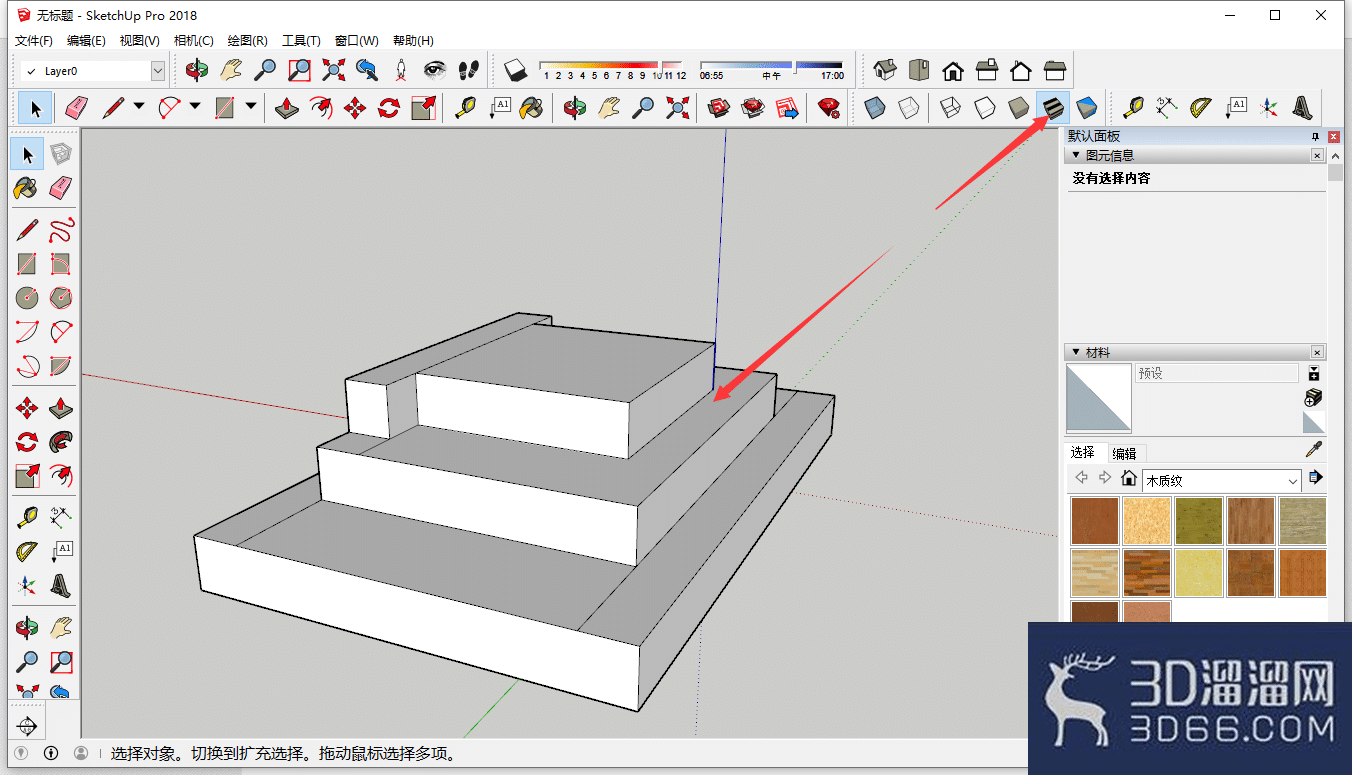Select the Circle tool
Viewport: 1352px width, 775px height.
[x=27, y=298]
